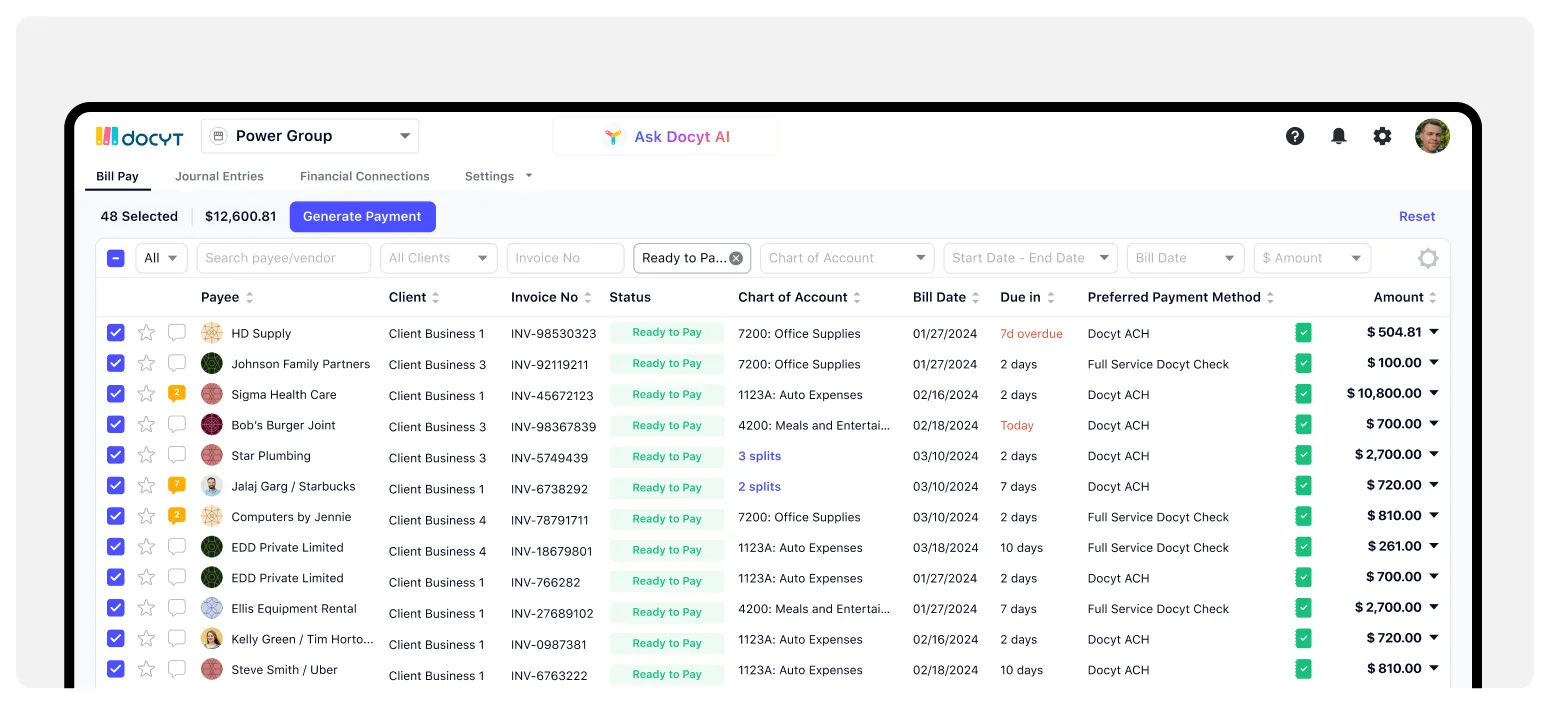The height and width of the screenshot is (705, 1550).
Task: Focus the Search payee/vendor field
Action: pos(284,258)
